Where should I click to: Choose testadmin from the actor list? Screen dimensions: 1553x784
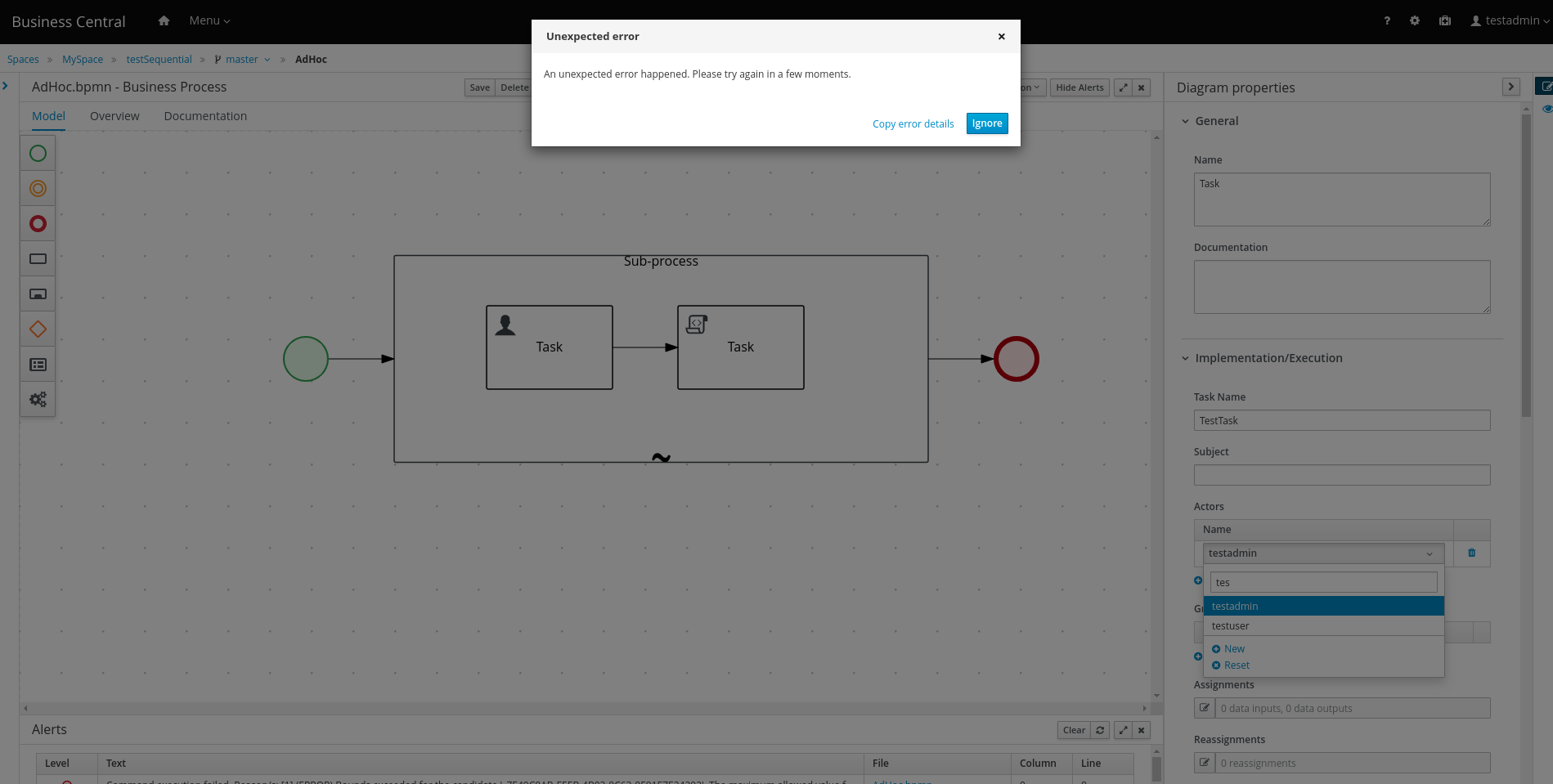tap(1323, 606)
